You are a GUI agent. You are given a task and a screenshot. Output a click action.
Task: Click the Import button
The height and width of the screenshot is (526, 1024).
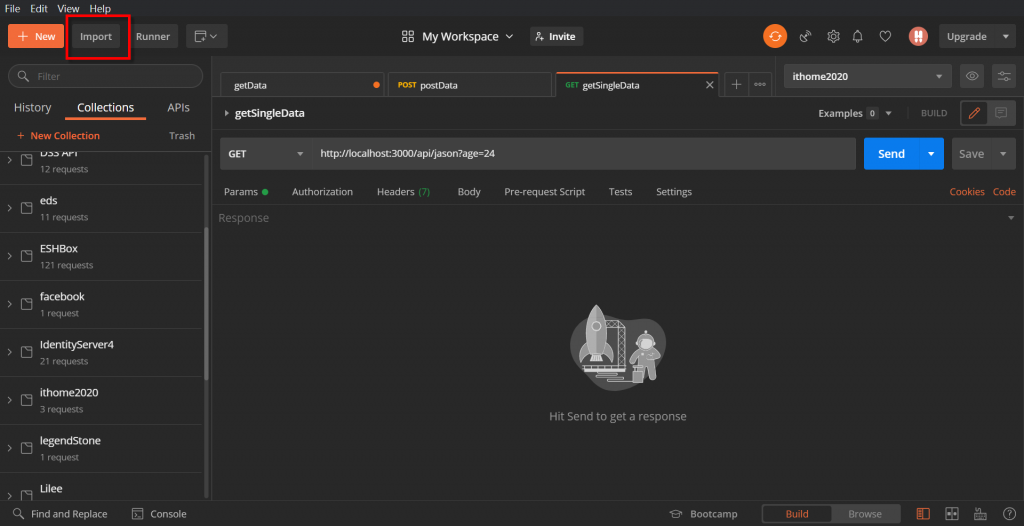coord(96,37)
